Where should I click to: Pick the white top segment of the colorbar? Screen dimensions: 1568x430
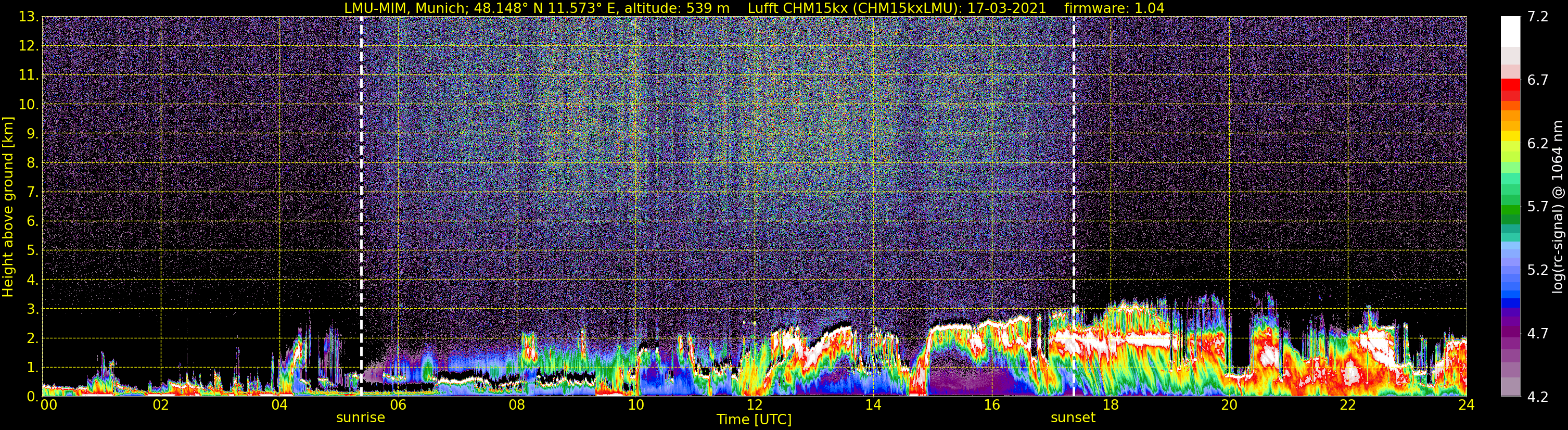pyautogui.click(x=1510, y=32)
